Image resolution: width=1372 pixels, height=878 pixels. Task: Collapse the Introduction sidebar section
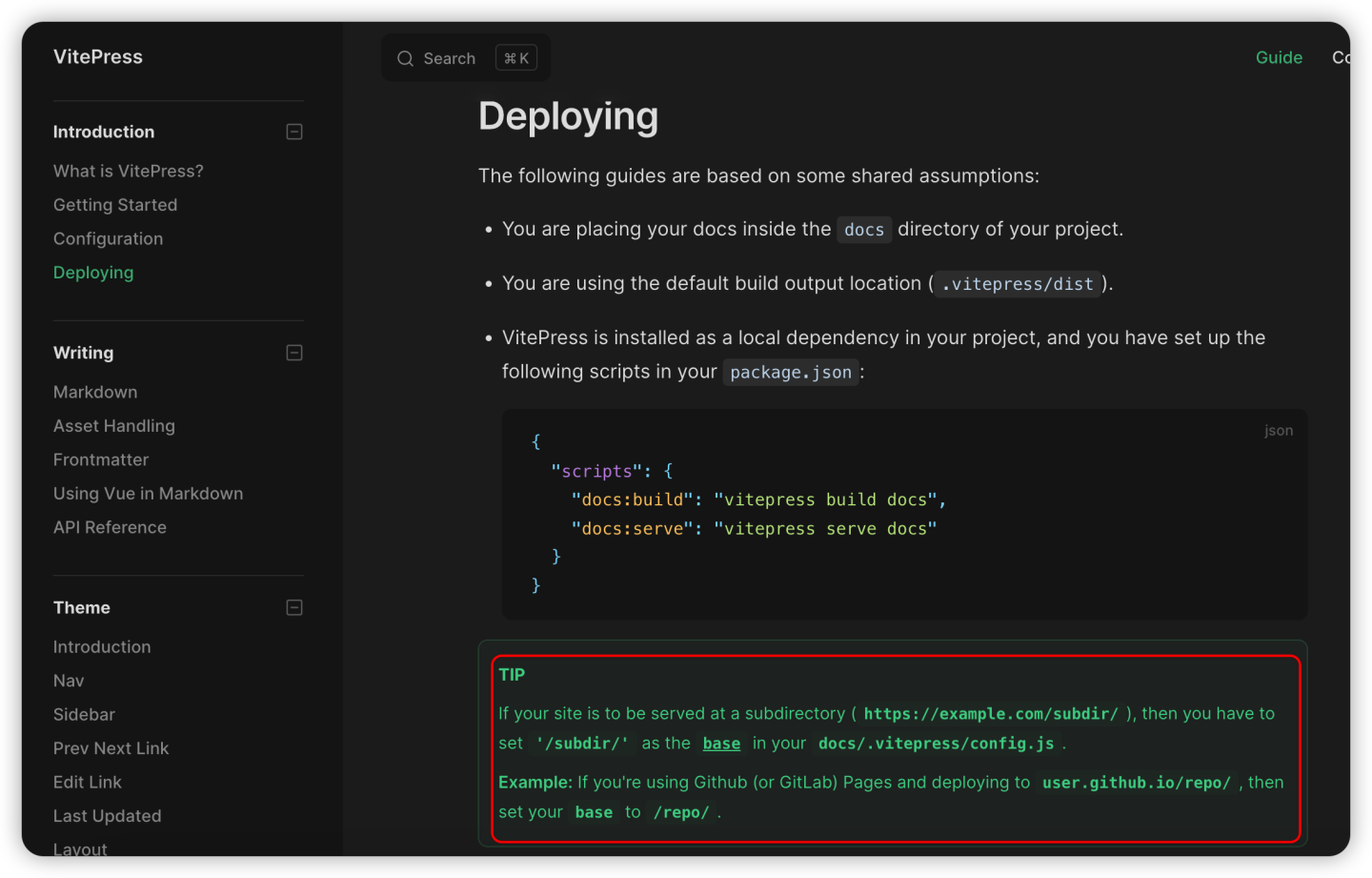(294, 132)
